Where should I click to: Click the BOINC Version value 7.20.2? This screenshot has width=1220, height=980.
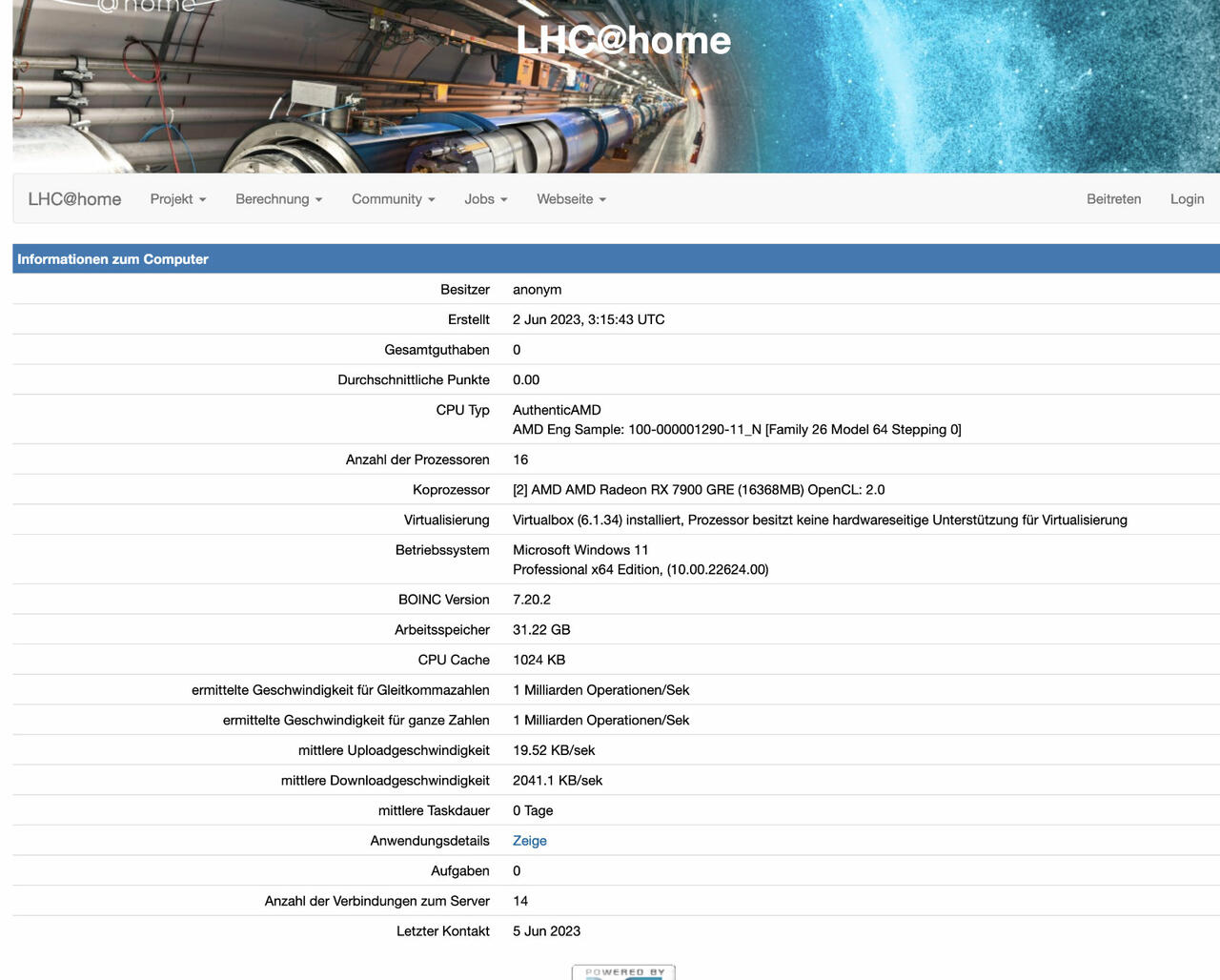531,600
